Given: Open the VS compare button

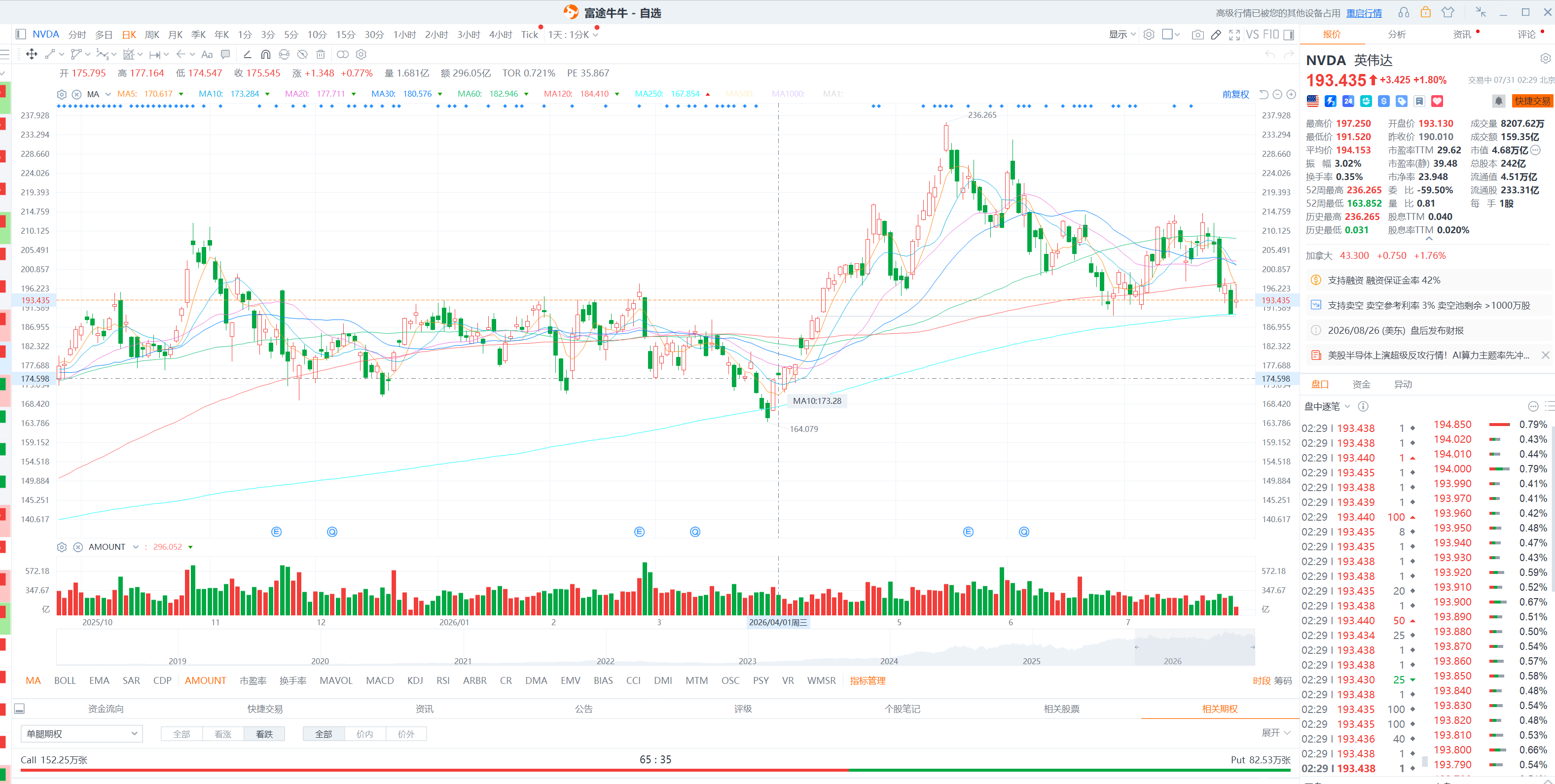Looking at the screenshot, I should [1253, 35].
